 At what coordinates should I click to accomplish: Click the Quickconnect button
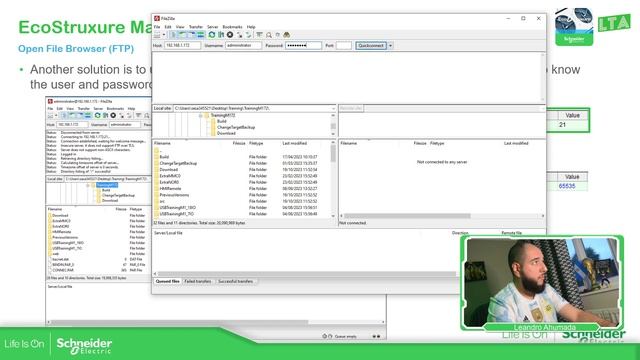[x=371, y=46]
